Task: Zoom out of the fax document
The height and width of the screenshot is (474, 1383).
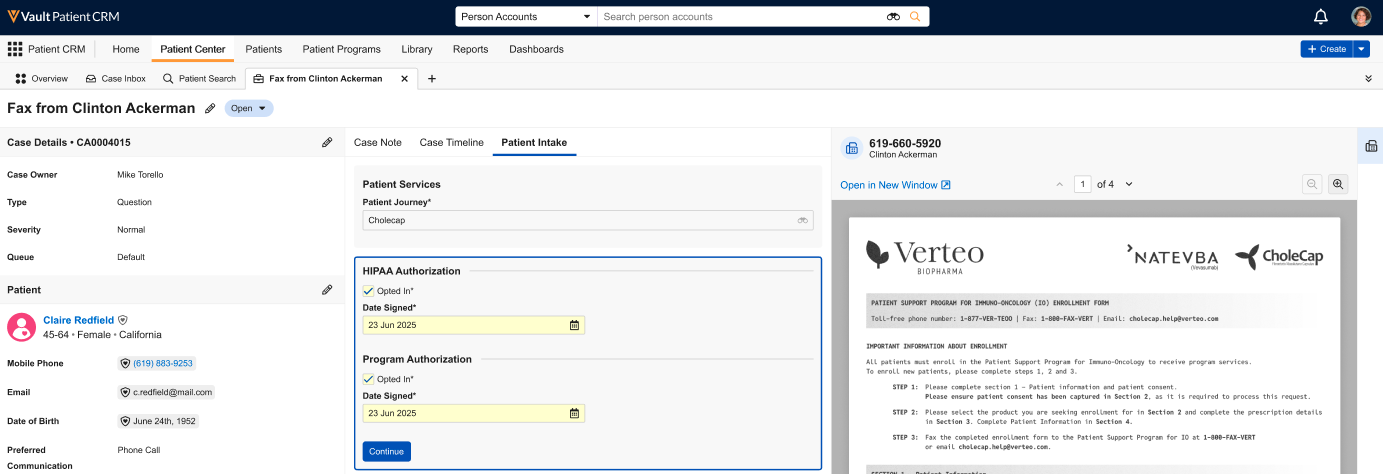Action: [x=1312, y=184]
